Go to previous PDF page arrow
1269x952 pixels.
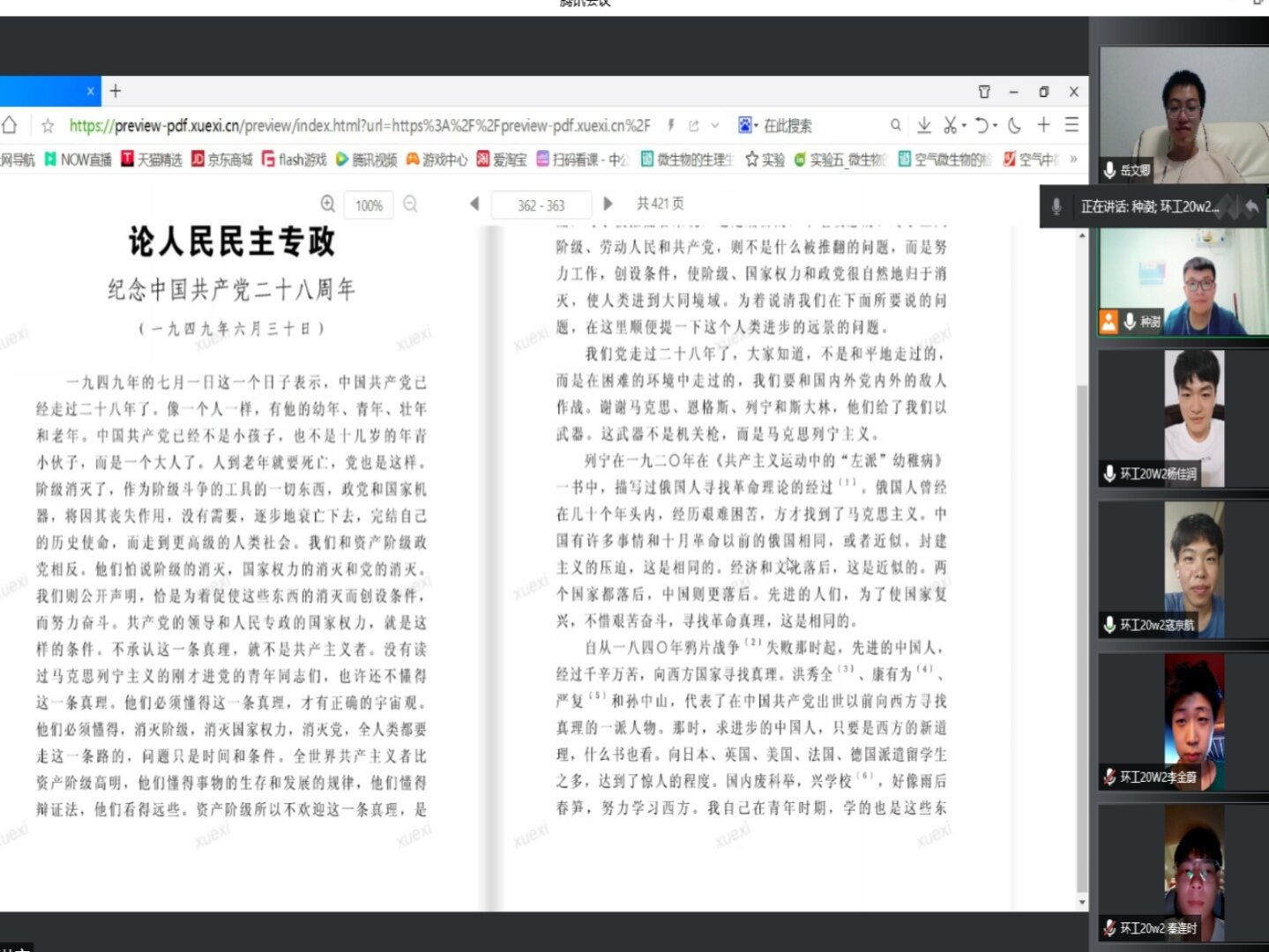474,204
